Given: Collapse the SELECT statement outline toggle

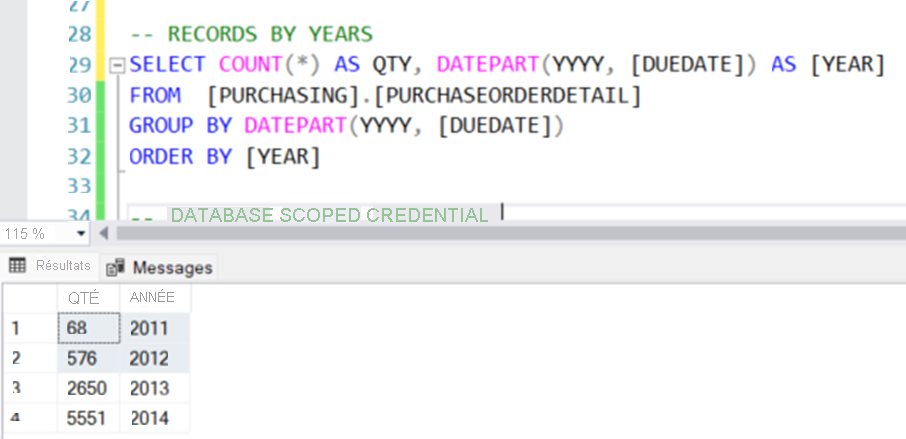Looking at the screenshot, I should click(117, 66).
